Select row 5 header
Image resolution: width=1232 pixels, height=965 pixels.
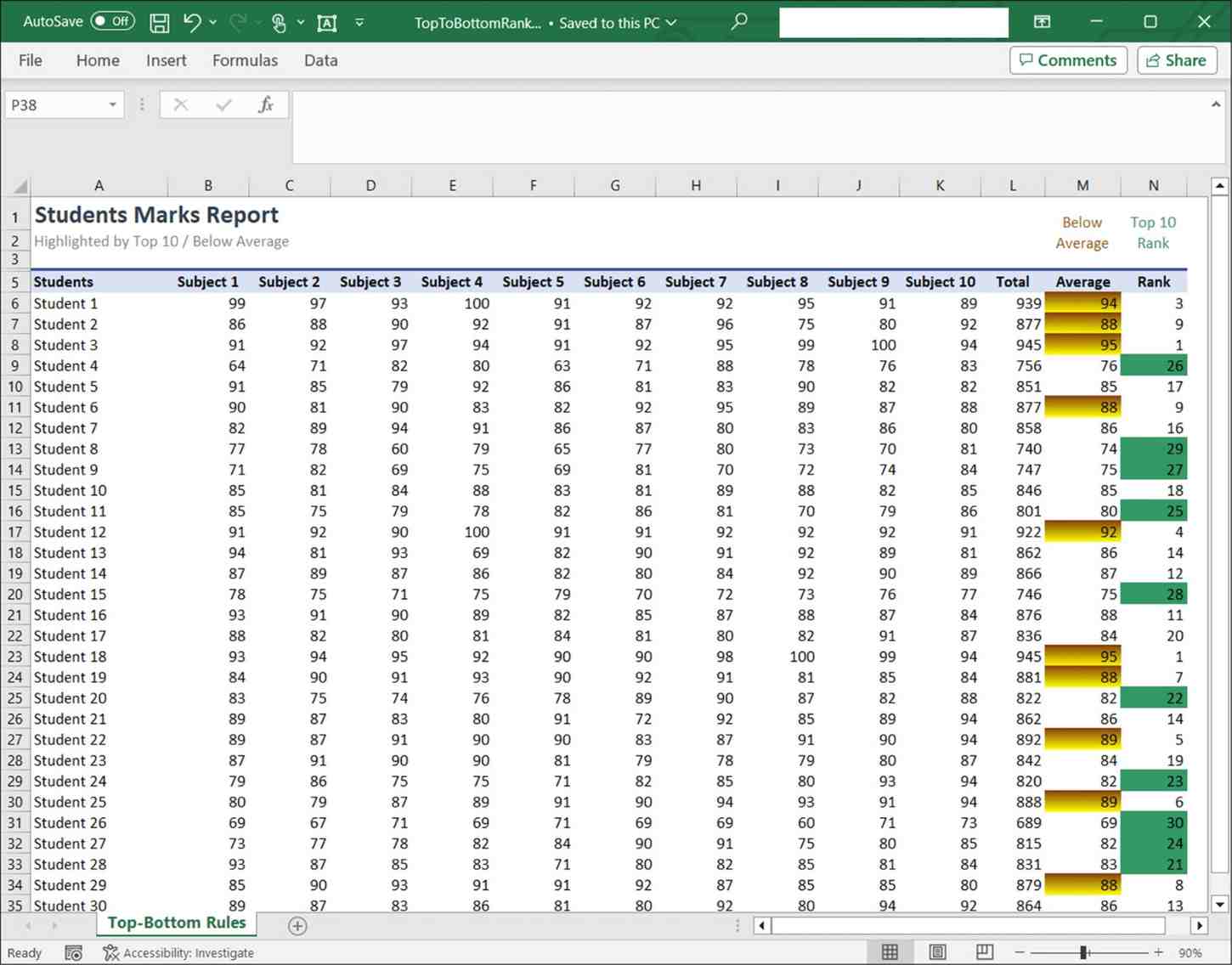coord(15,282)
